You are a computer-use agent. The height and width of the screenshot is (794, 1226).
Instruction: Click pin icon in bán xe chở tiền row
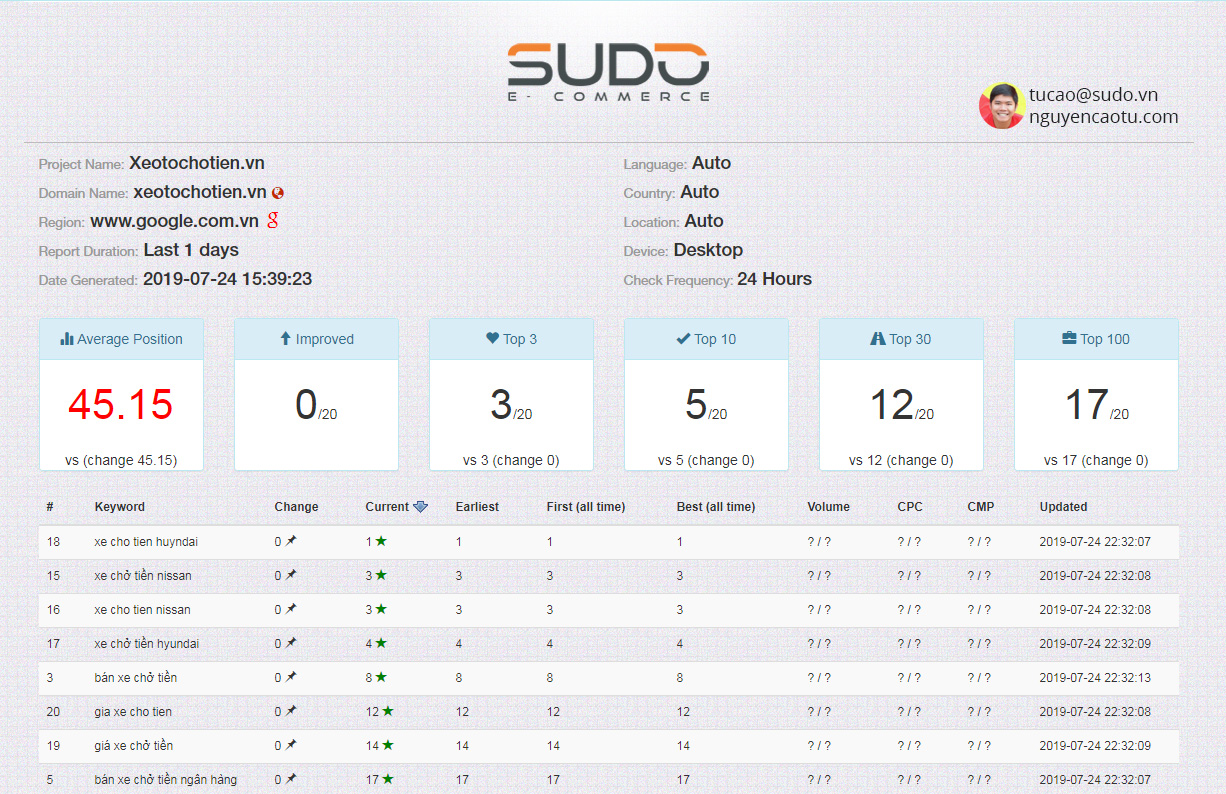click(291, 678)
